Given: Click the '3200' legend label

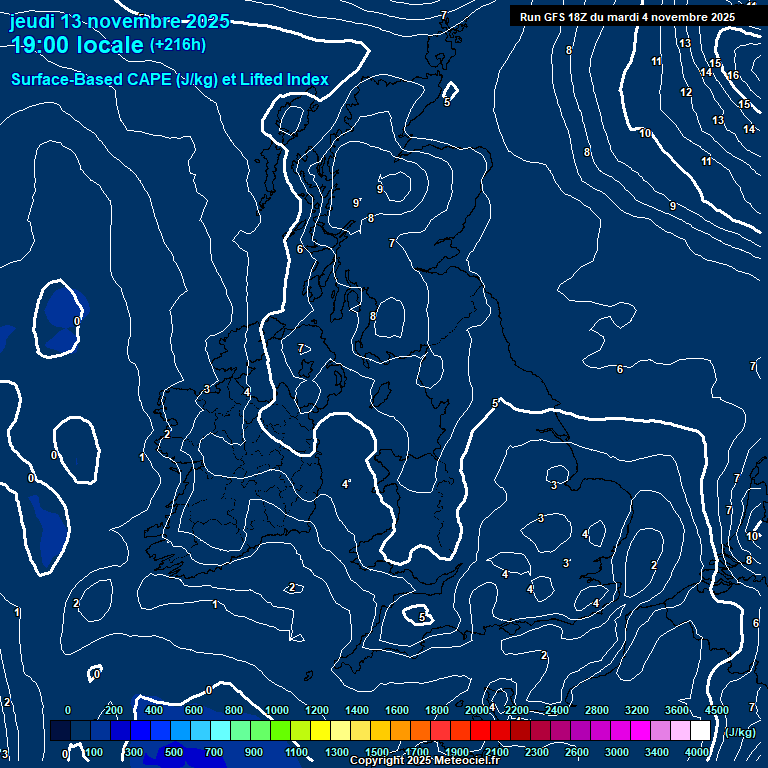Looking at the screenshot, I should pyautogui.click(x=637, y=710).
